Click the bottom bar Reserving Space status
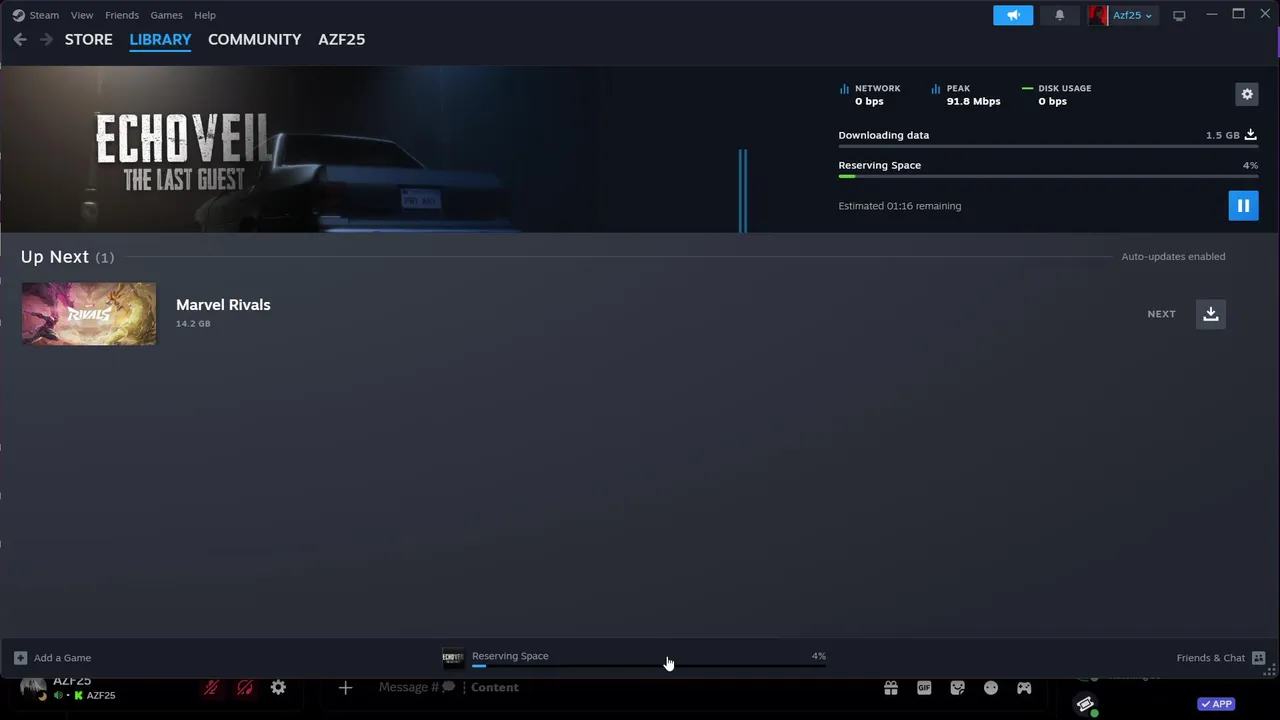This screenshot has height=720, width=1280. pyautogui.click(x=510, y=656)
